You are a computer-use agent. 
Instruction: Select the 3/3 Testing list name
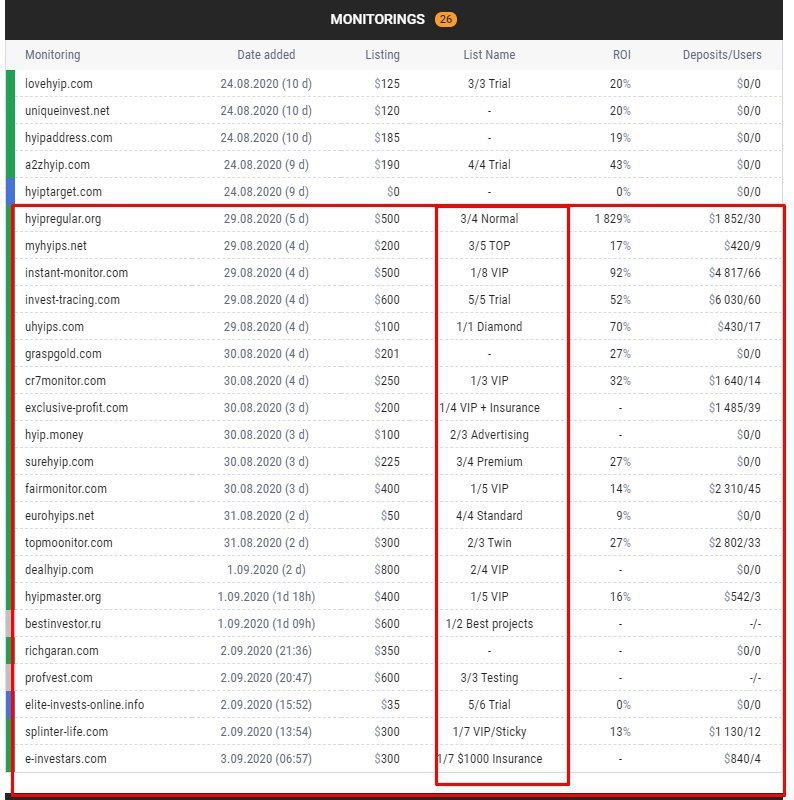tap(489, 678)
